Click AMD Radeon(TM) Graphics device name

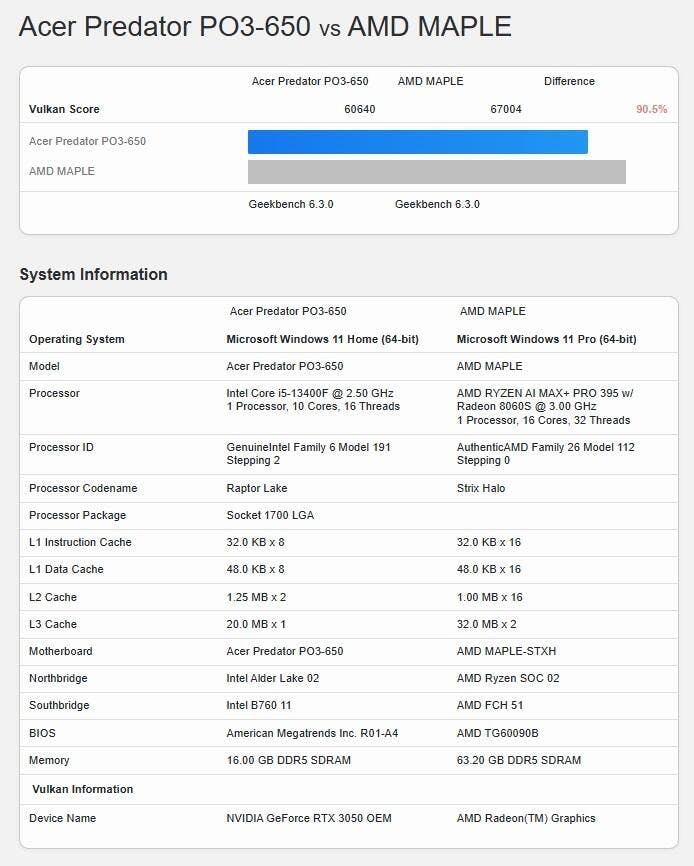coord(526,819)
